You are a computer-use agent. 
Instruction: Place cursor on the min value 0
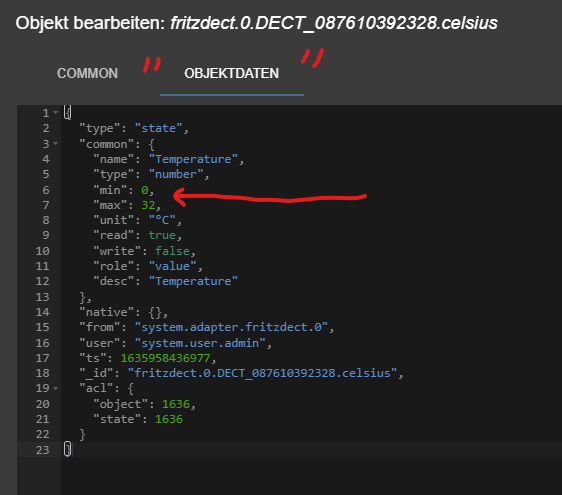(x=145, y=190)
